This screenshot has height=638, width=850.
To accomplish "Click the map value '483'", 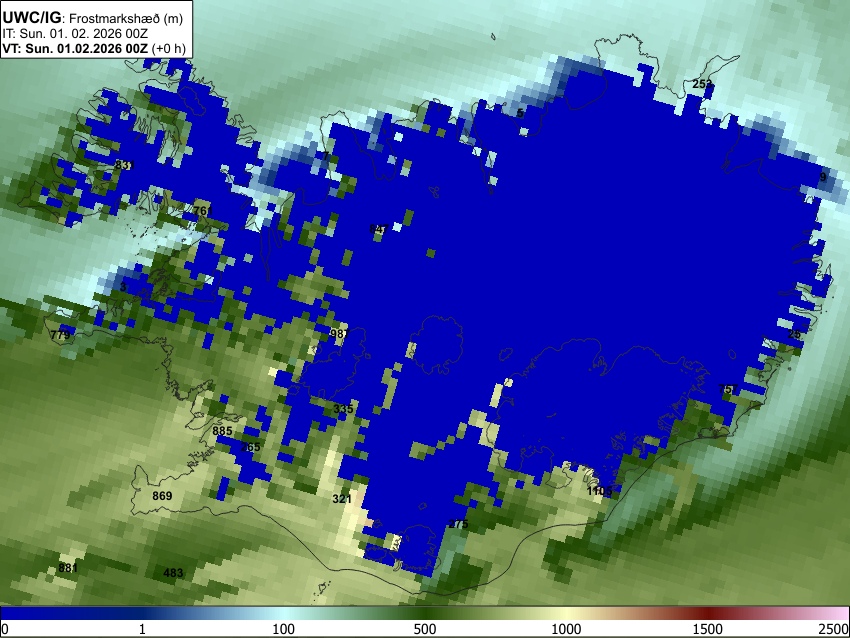I will (x=173, y=572).
